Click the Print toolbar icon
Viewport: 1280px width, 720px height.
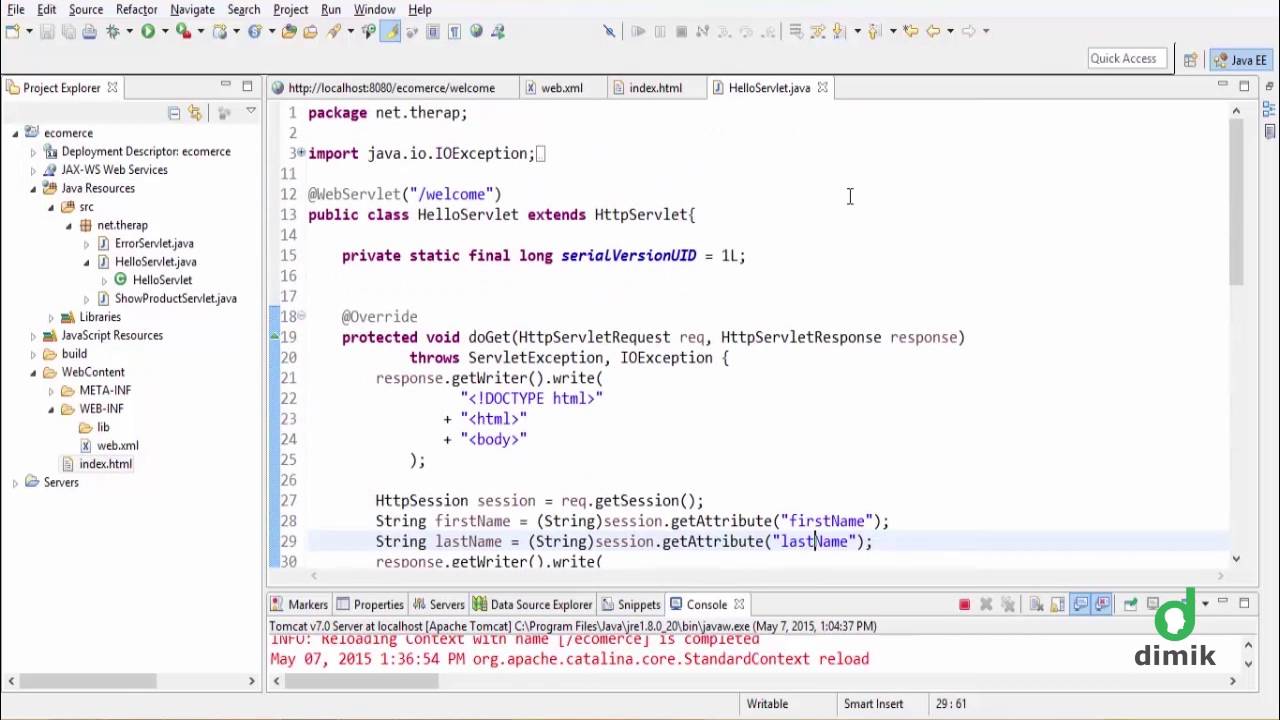coord(89,31)
